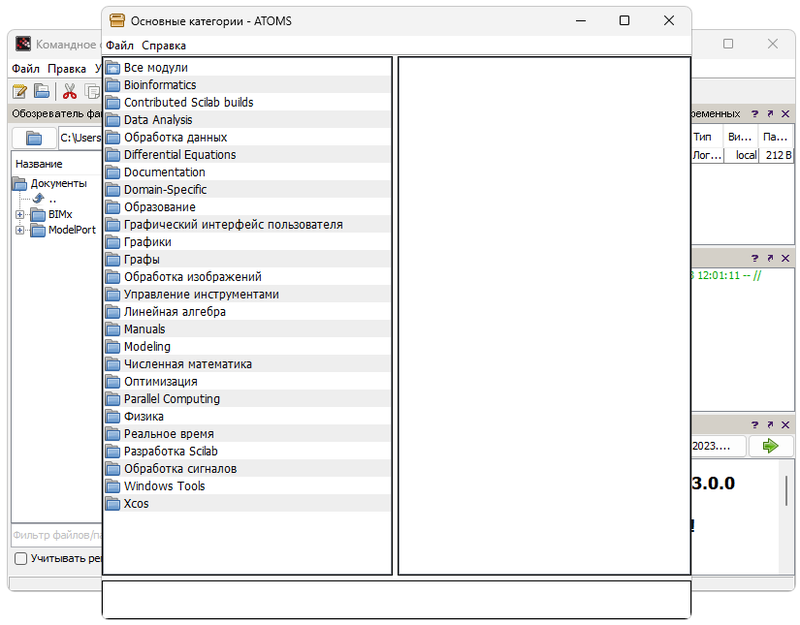The image size is (800, 625).
Task: Open Обработка сигналов category
Action: click(247, 468)
